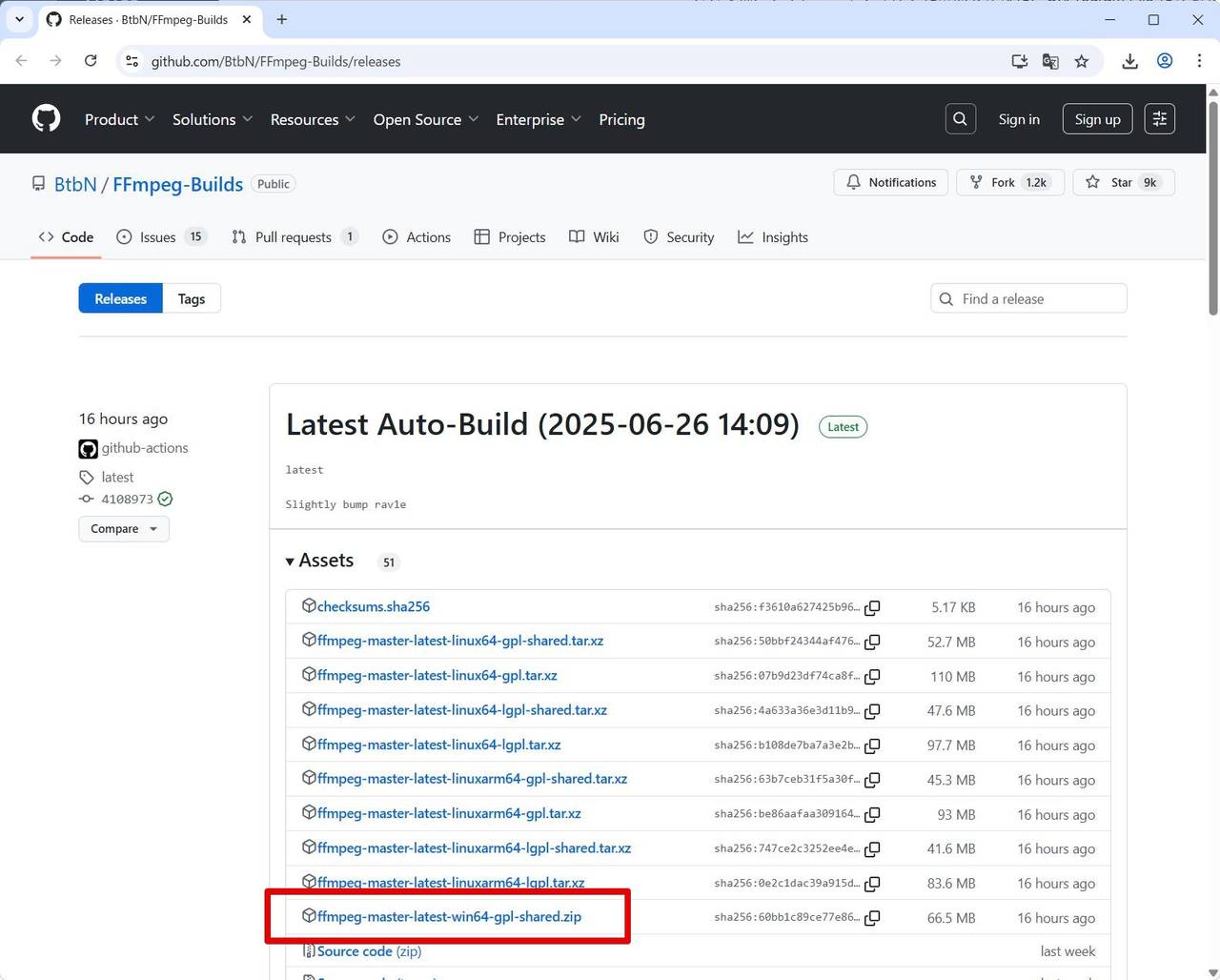Switch to the Pull requests tab
This screenshot has width=1220, height=980.
pos(295,237)
